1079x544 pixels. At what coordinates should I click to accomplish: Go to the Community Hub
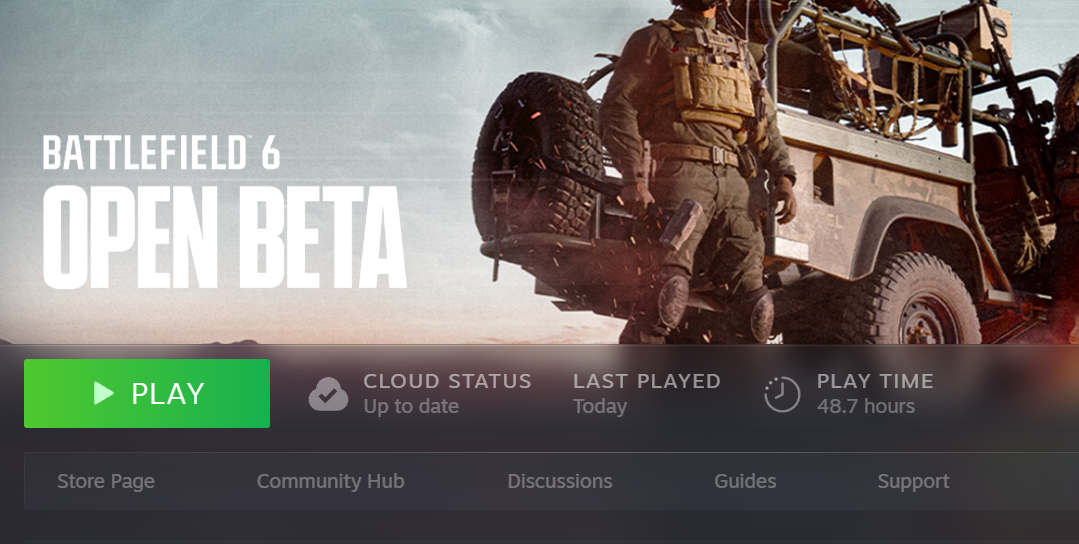pos(330,481)
